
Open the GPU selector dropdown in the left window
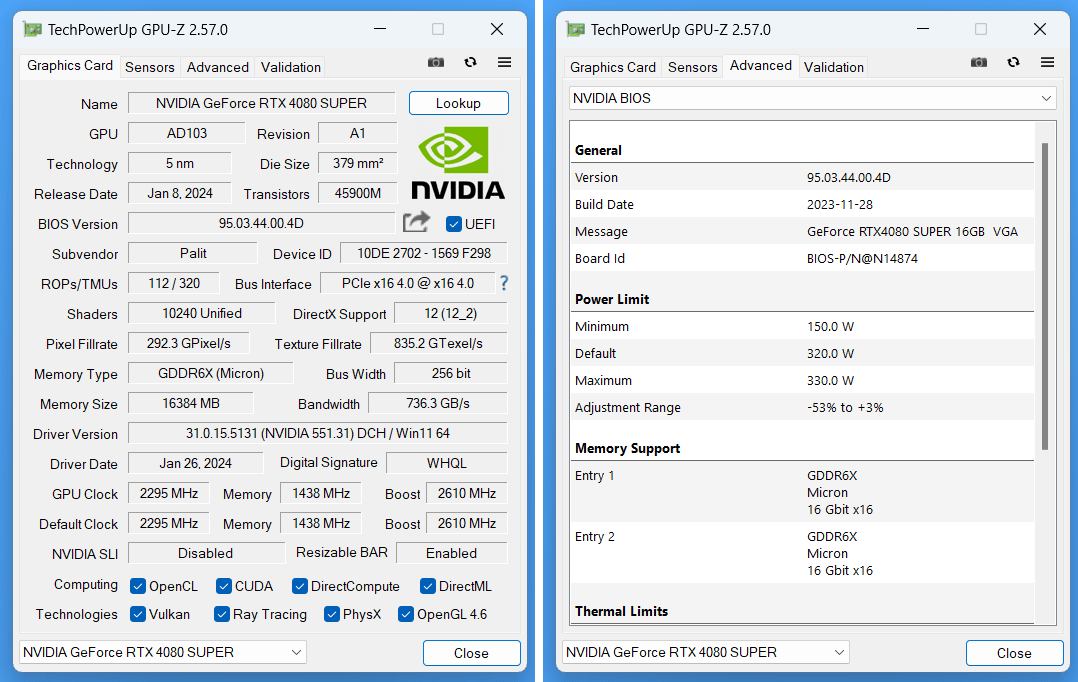(163, 652)
